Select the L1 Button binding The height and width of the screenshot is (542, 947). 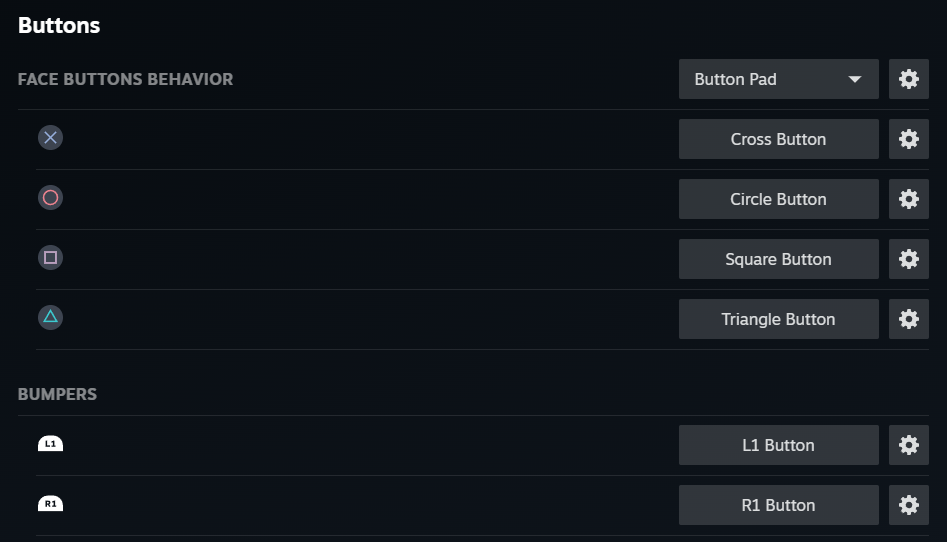pyautogui.click(x=778, y=445)
